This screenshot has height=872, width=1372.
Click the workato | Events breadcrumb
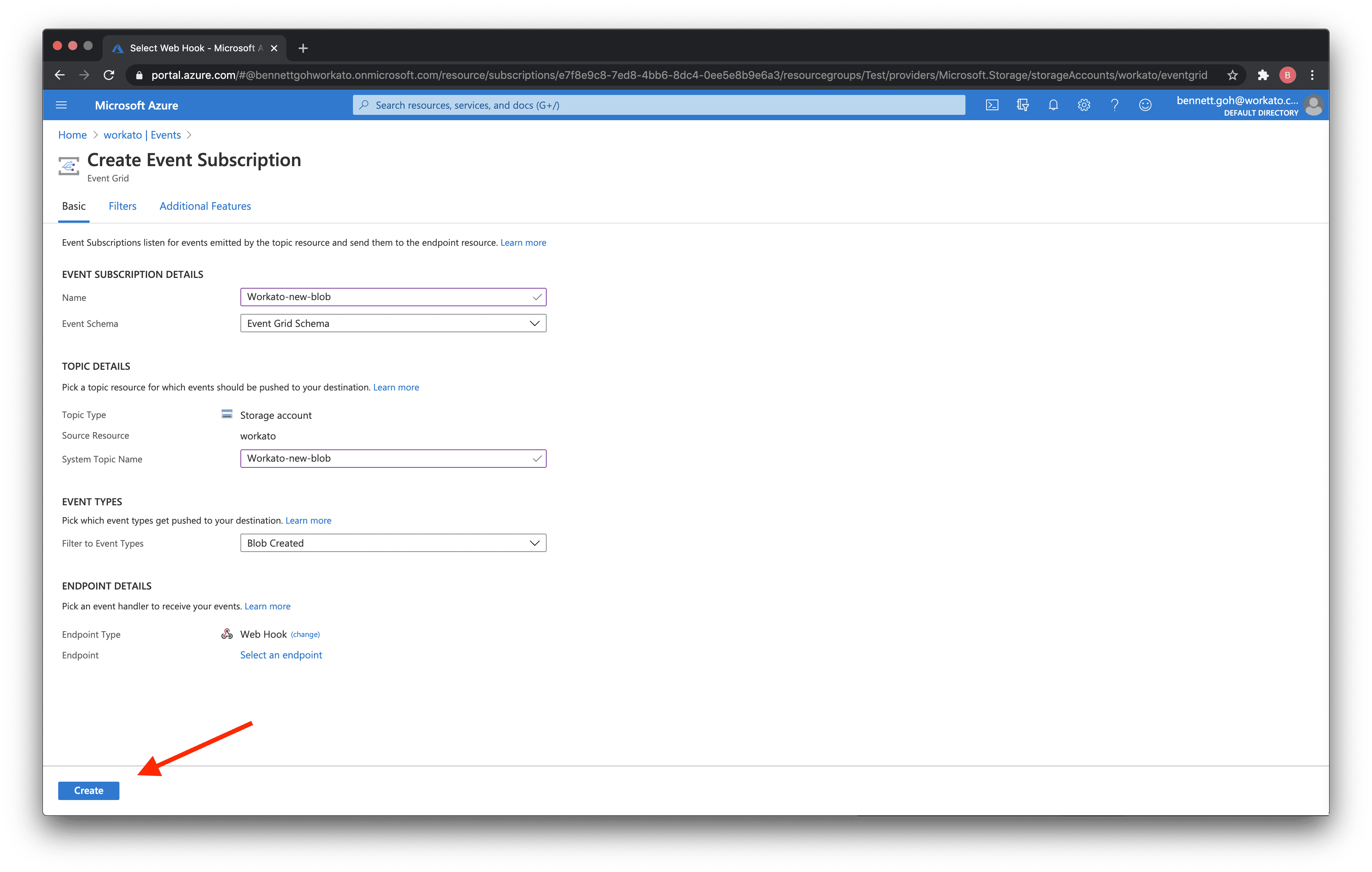(142, 135)
